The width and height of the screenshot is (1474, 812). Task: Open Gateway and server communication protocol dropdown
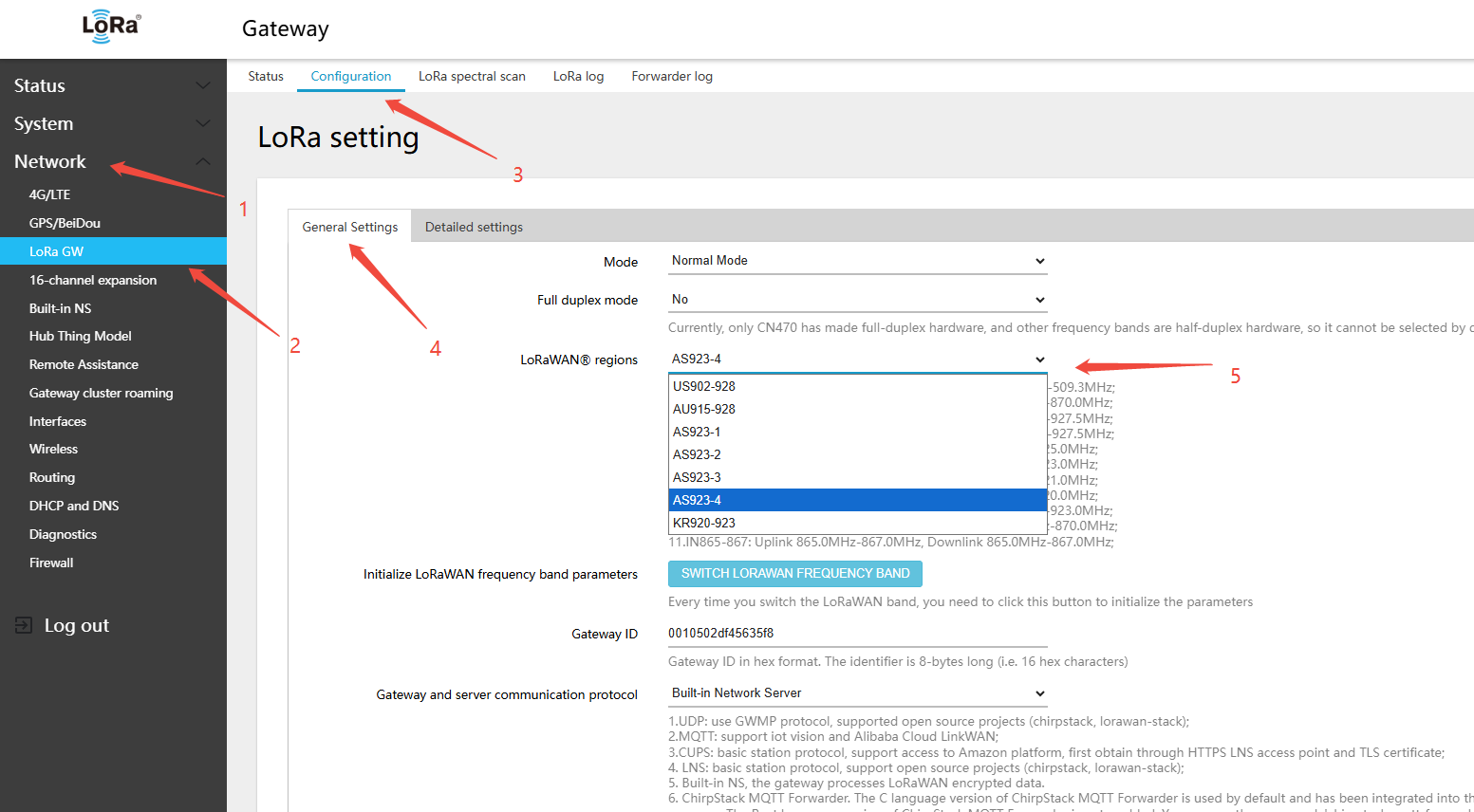click(857, 693)
